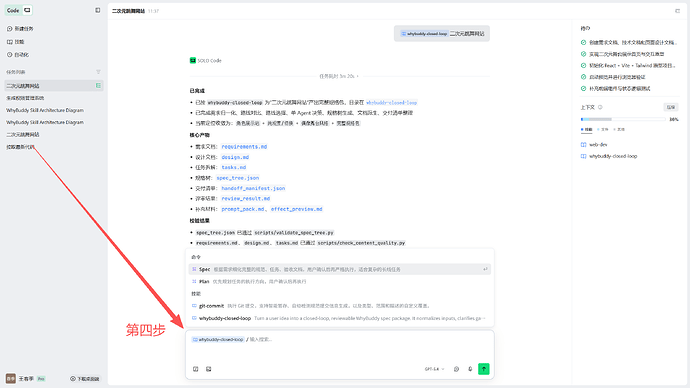Toggle the right panel icon in header
The width and height of the screenshot is (690, 388).
pyautogui.click(x=677, y=11)
